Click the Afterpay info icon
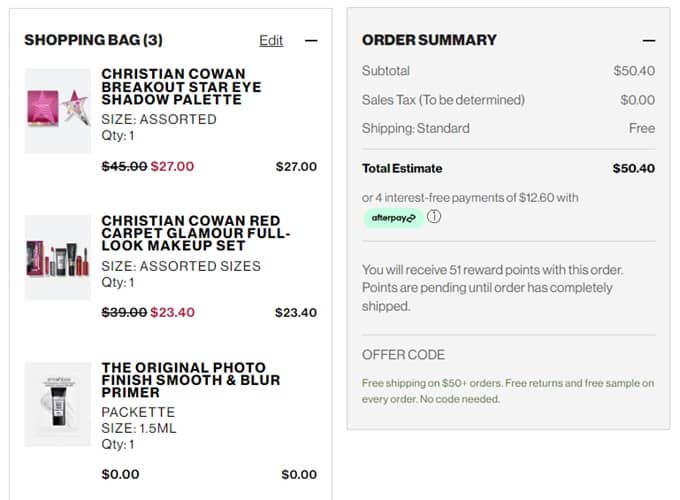 435,217
